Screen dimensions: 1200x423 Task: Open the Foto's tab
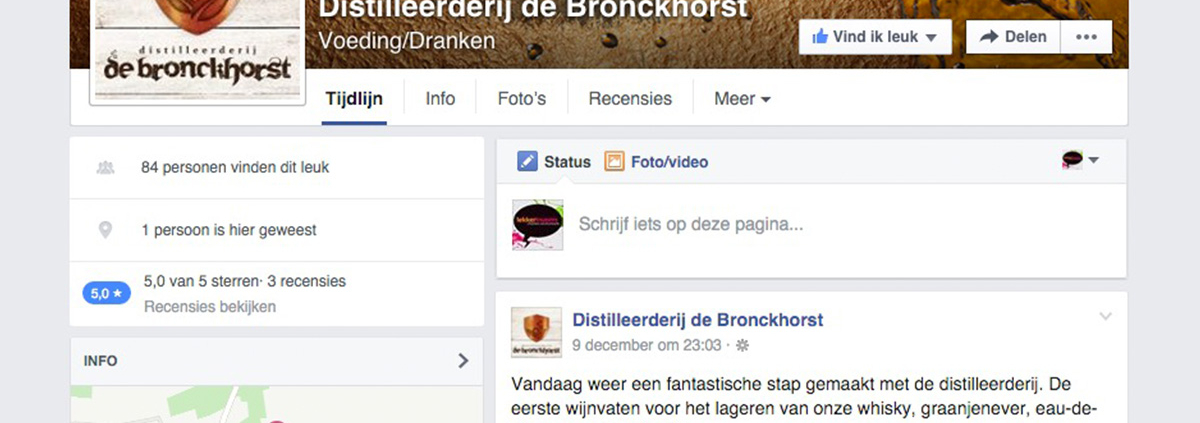point(522,99)
